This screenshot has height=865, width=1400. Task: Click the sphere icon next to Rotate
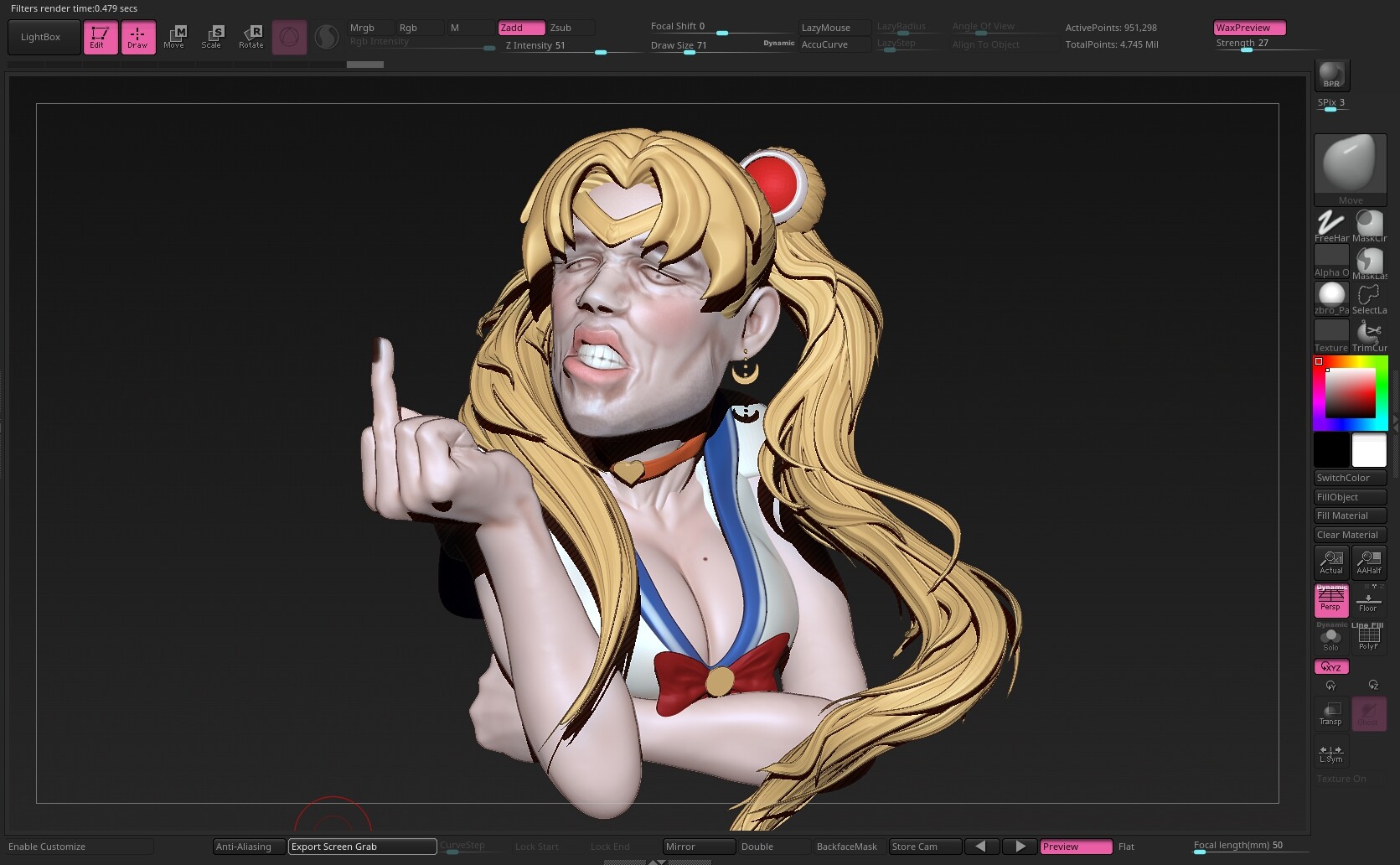coord(289,38)
